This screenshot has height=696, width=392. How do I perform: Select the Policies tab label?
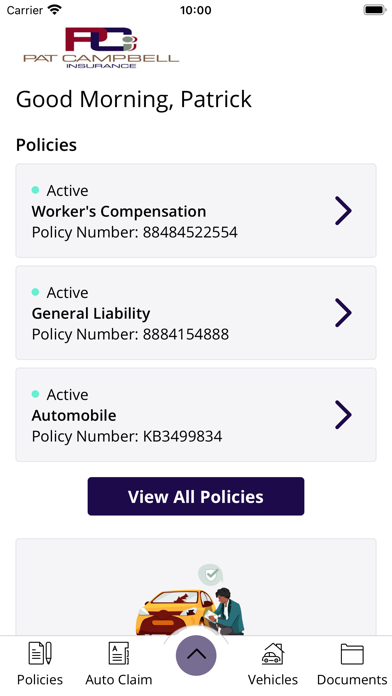40,680
